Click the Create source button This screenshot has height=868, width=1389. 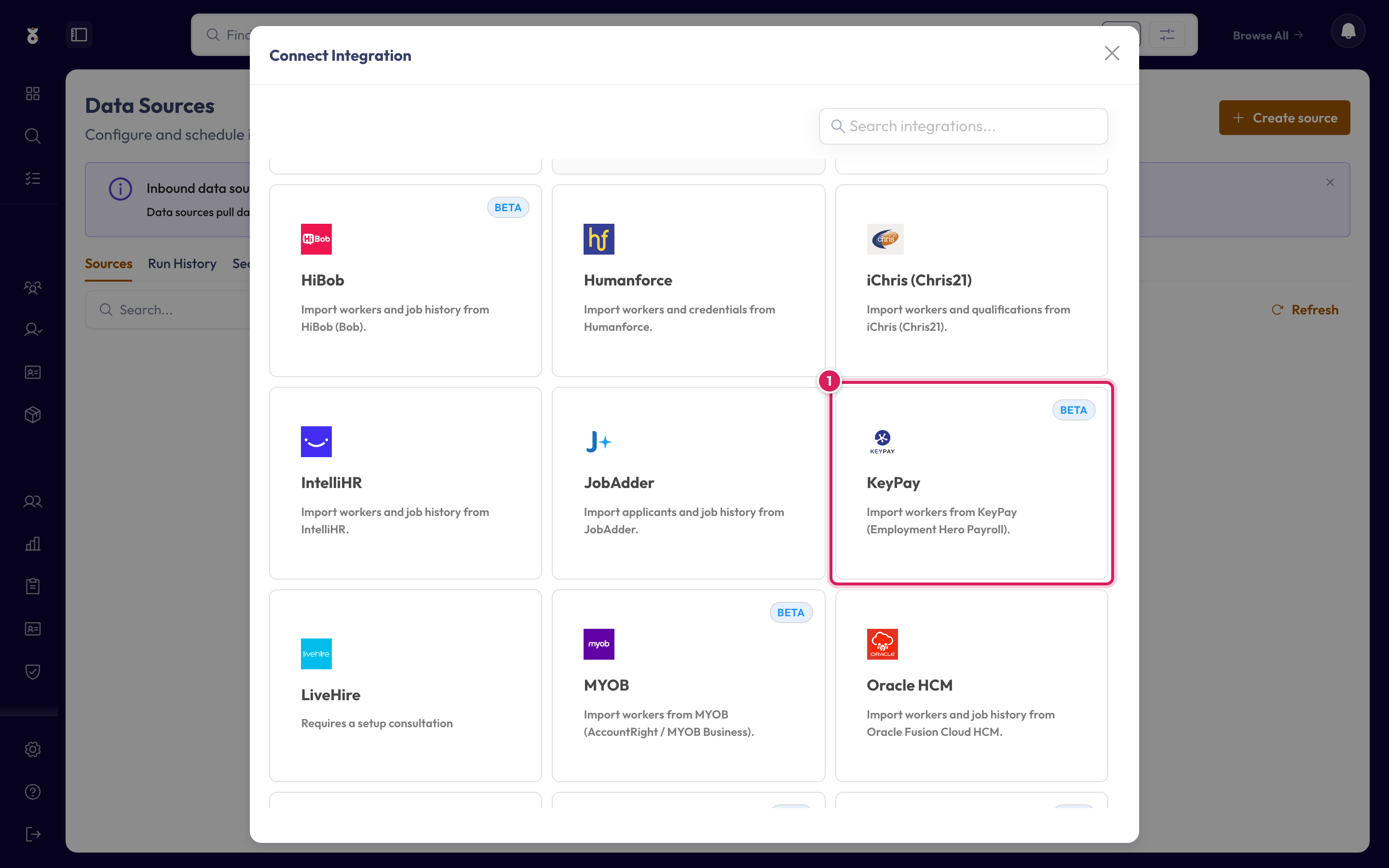click(1284, 118)
